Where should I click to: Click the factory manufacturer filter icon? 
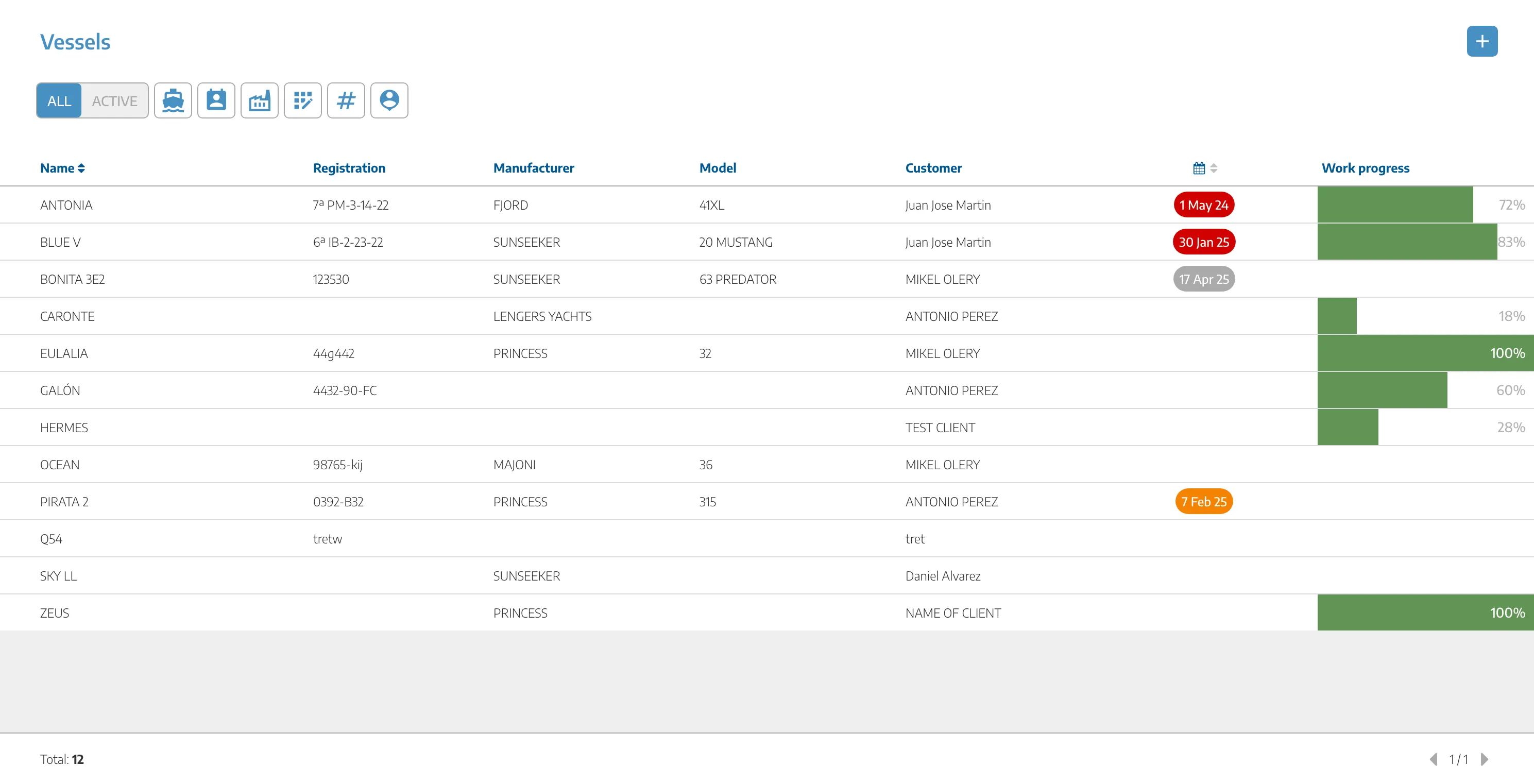point(259,100)
